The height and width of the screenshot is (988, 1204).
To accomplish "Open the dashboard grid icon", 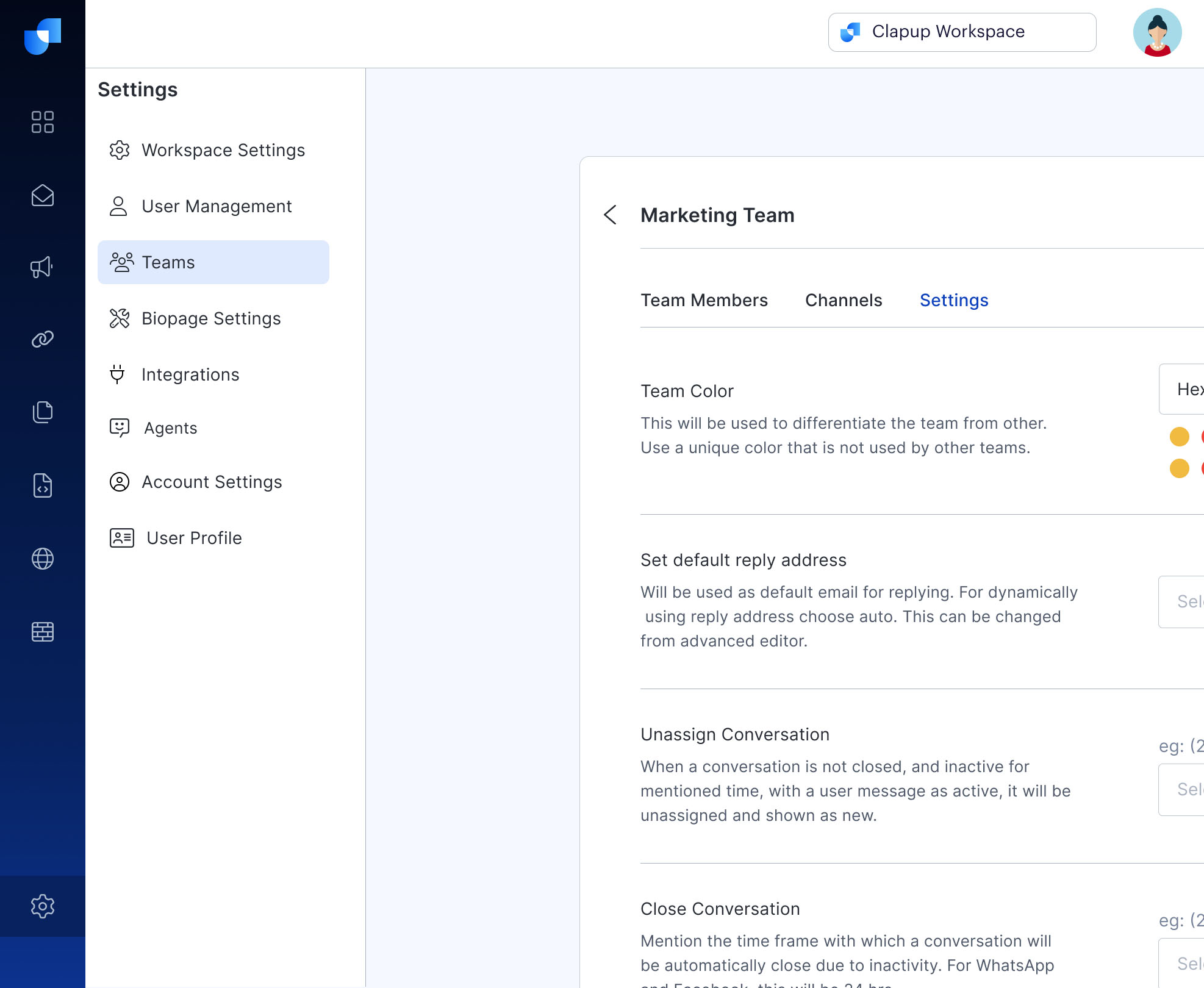I will coord(43,122).
